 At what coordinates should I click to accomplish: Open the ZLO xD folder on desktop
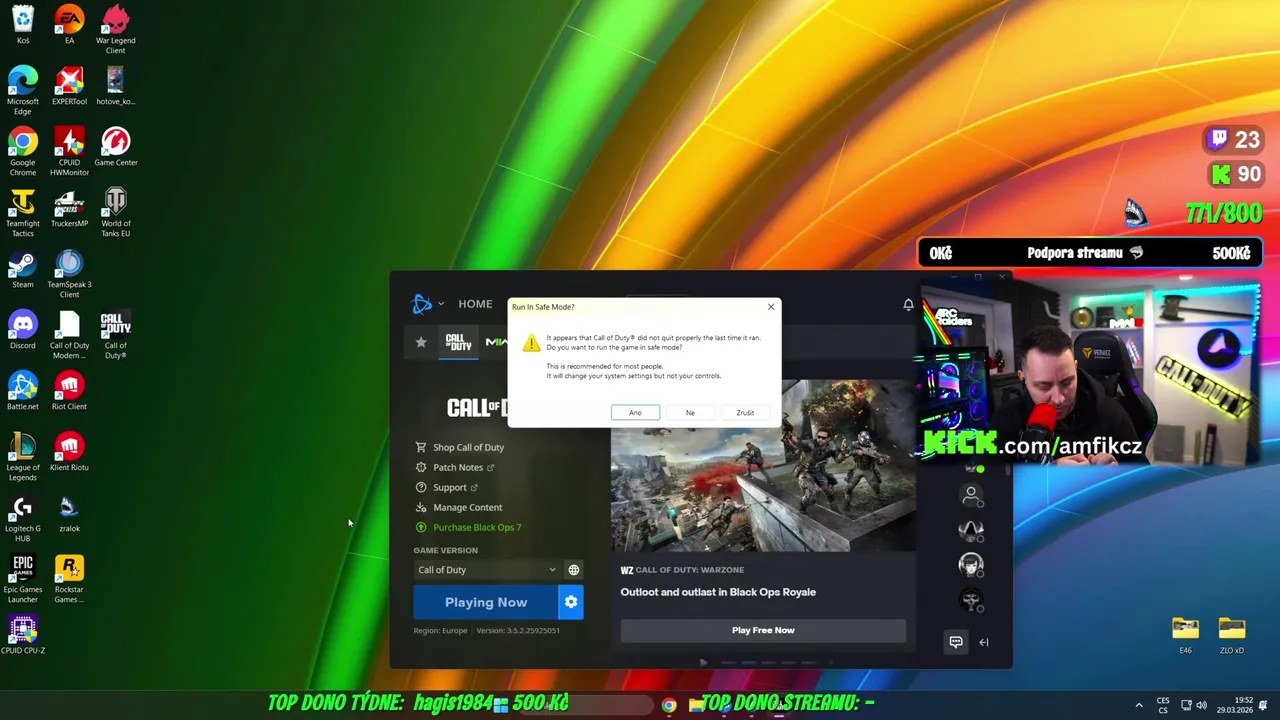click(x=1232, y=635)
